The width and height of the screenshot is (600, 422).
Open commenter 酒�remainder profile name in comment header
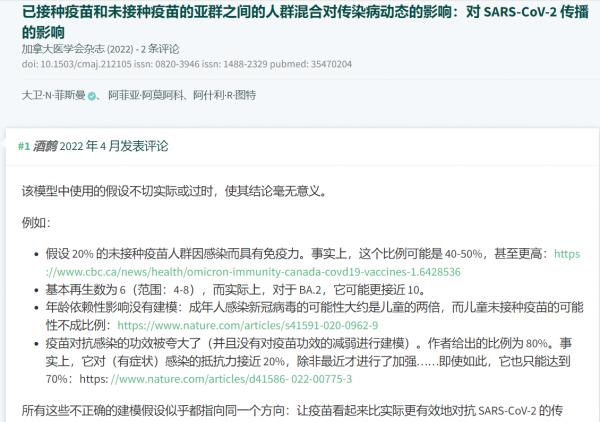click(x=46, y=146)
